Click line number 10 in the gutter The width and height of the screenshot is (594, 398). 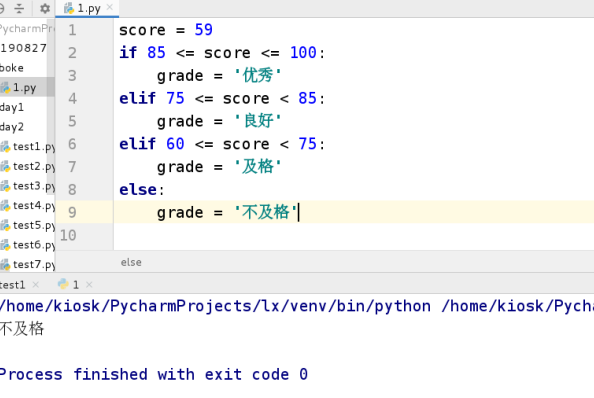point(68,235)
